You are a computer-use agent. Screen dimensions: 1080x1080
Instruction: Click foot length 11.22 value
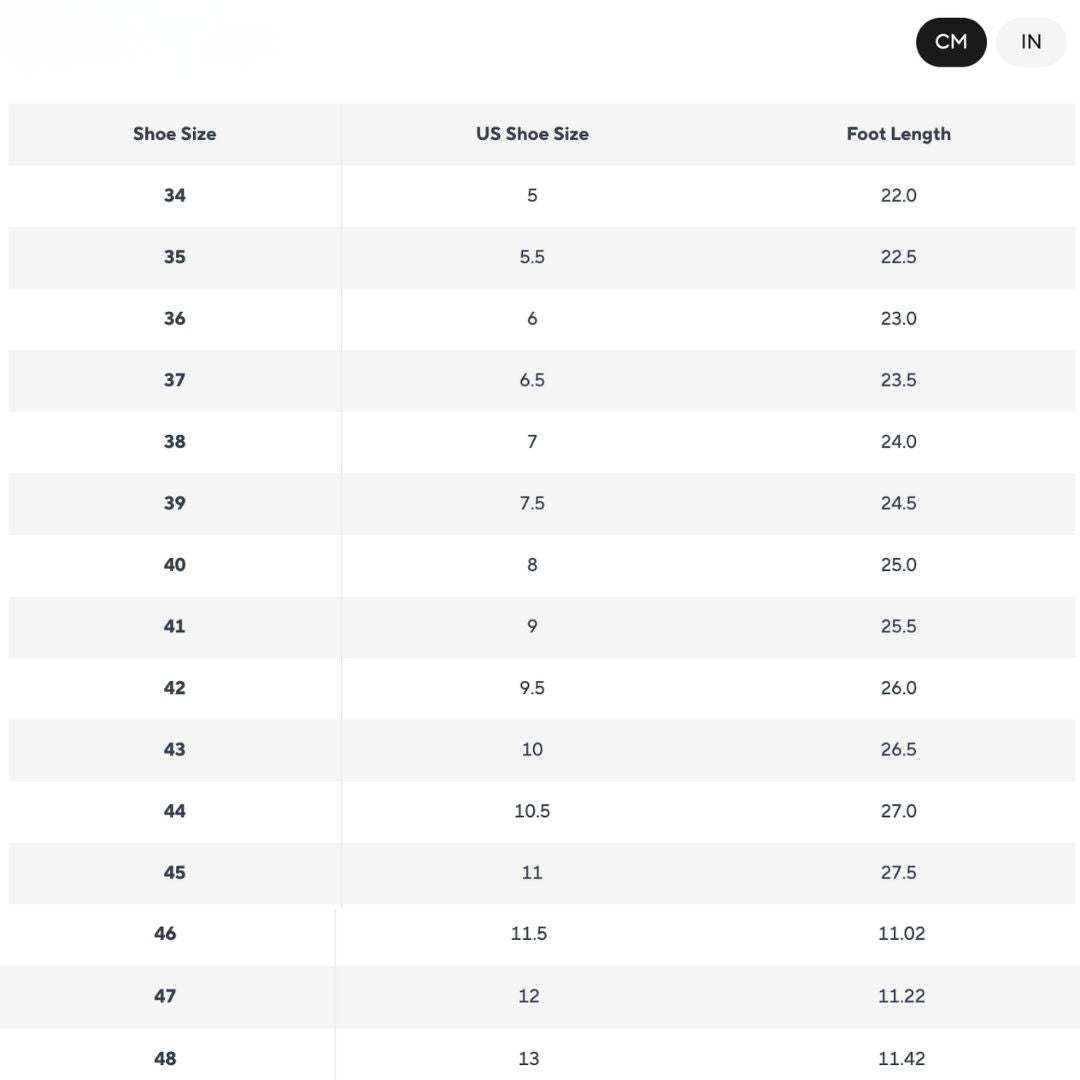(901, 996)
